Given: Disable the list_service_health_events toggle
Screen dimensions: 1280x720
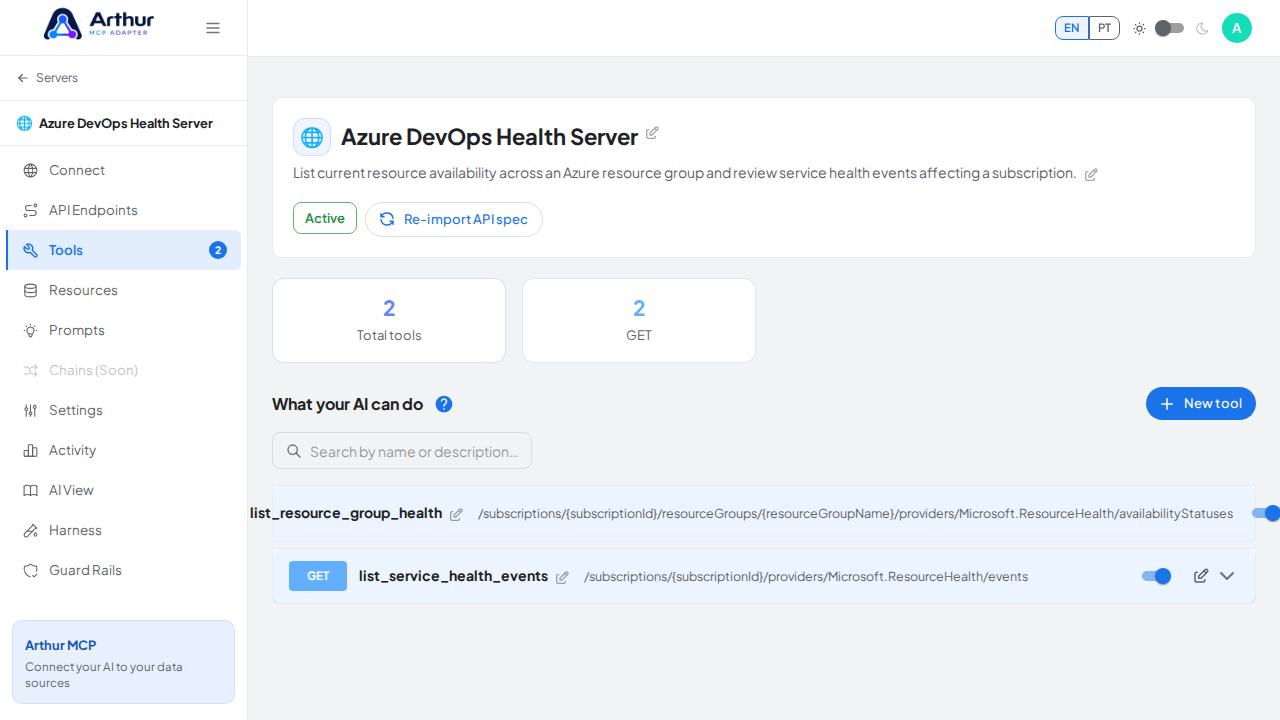Looking at the screenshot, I should pos(1157,576).
